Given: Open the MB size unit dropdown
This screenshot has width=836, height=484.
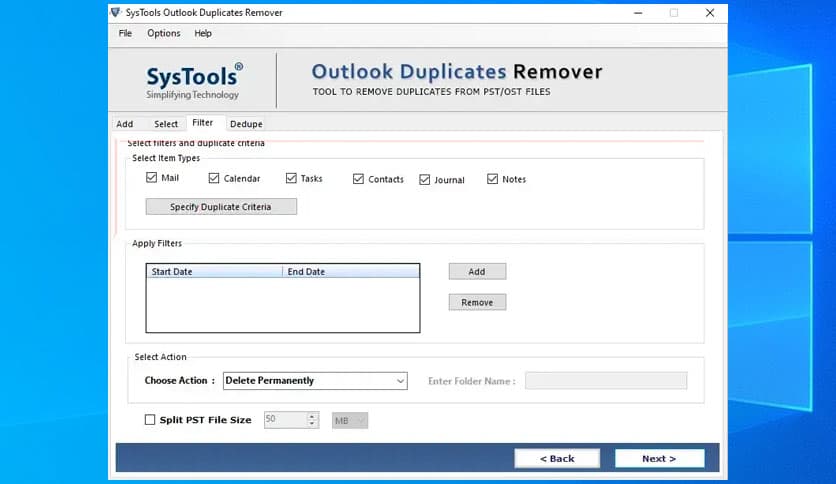Looking at the screenshot, I should pyautogui.click(x=350, y=421).
